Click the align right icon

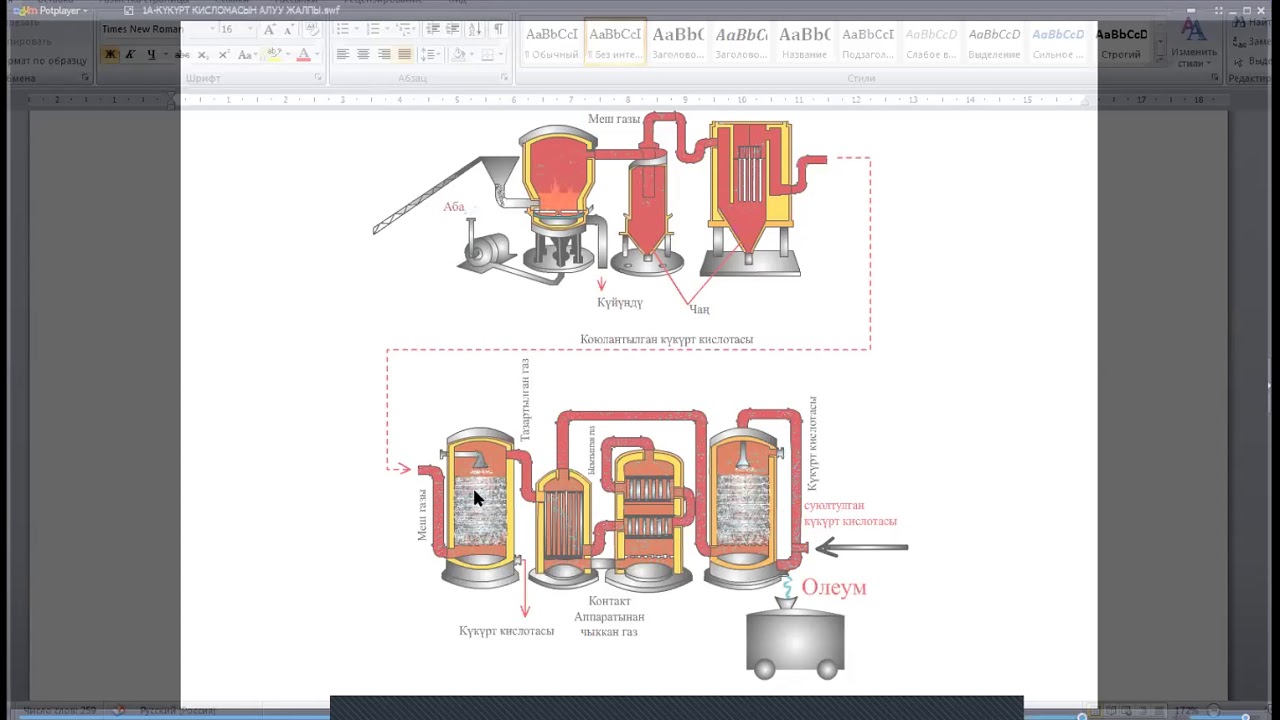click(384, 54)
